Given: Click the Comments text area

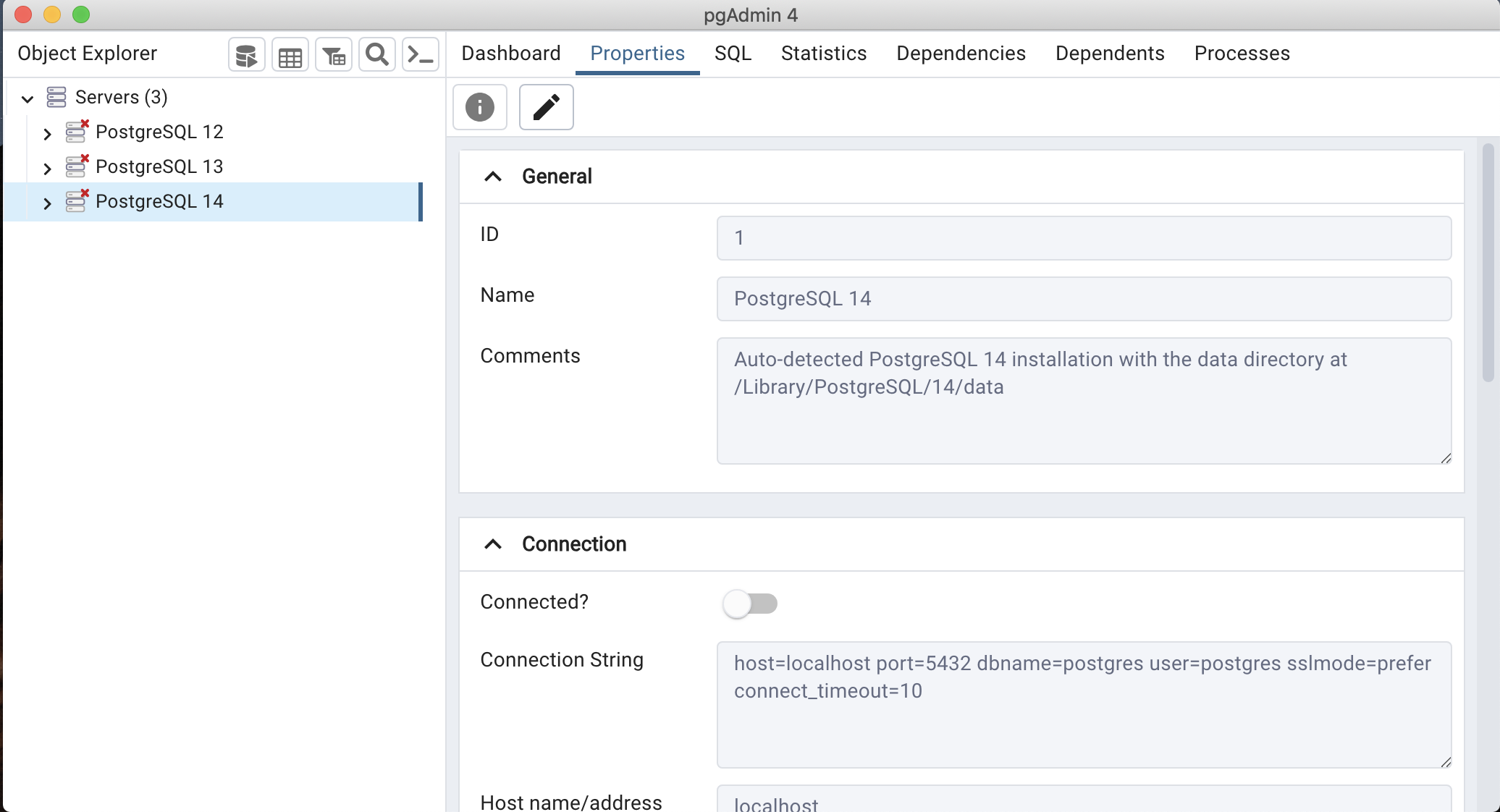Looking at the screenshot, I should click(1084, 401).
